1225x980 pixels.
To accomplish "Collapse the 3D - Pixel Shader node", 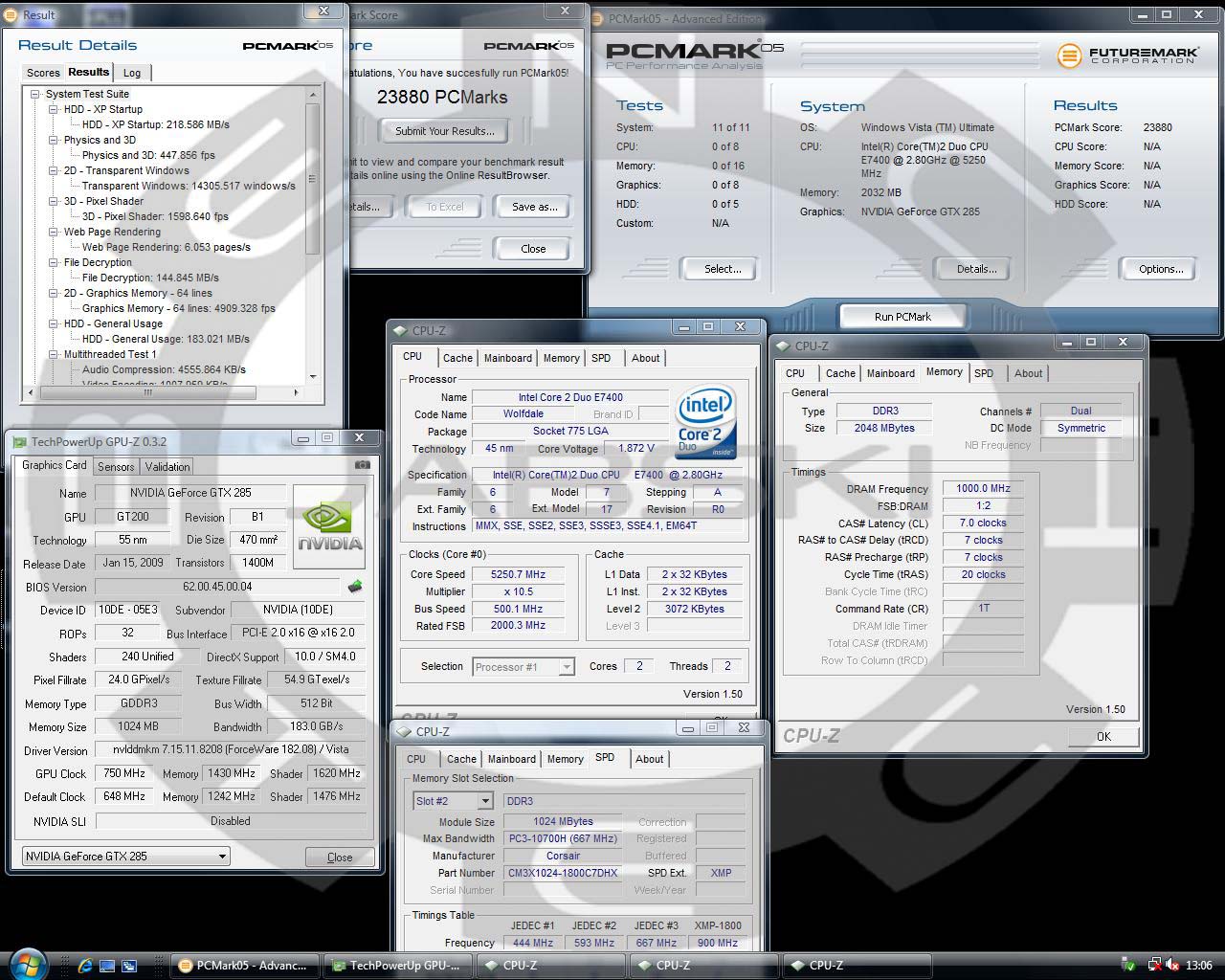I will (x=54, y=201).
